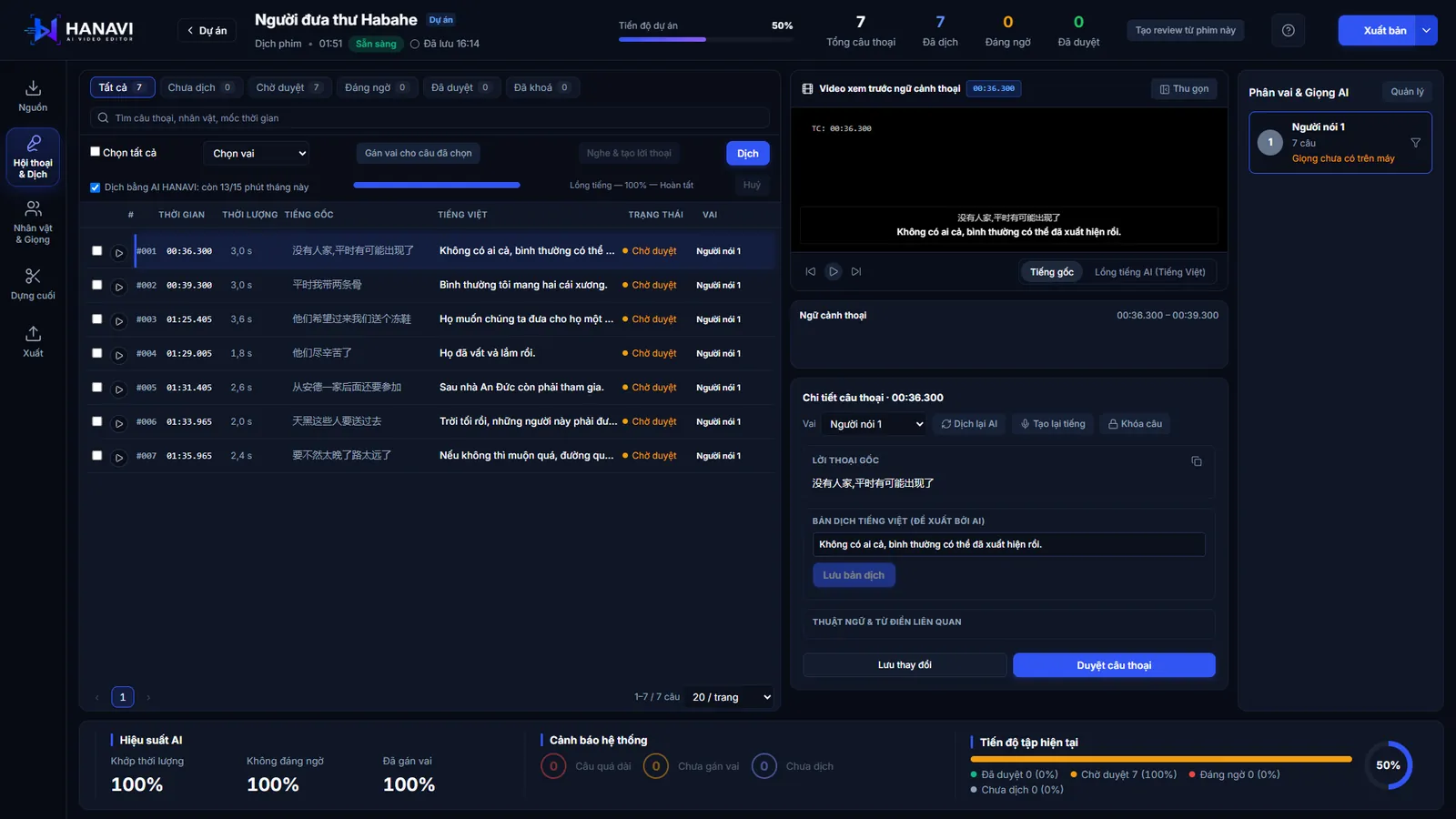
Task: Open the Vai Người nói 1 dropdown
Action: tap(874, 424)
